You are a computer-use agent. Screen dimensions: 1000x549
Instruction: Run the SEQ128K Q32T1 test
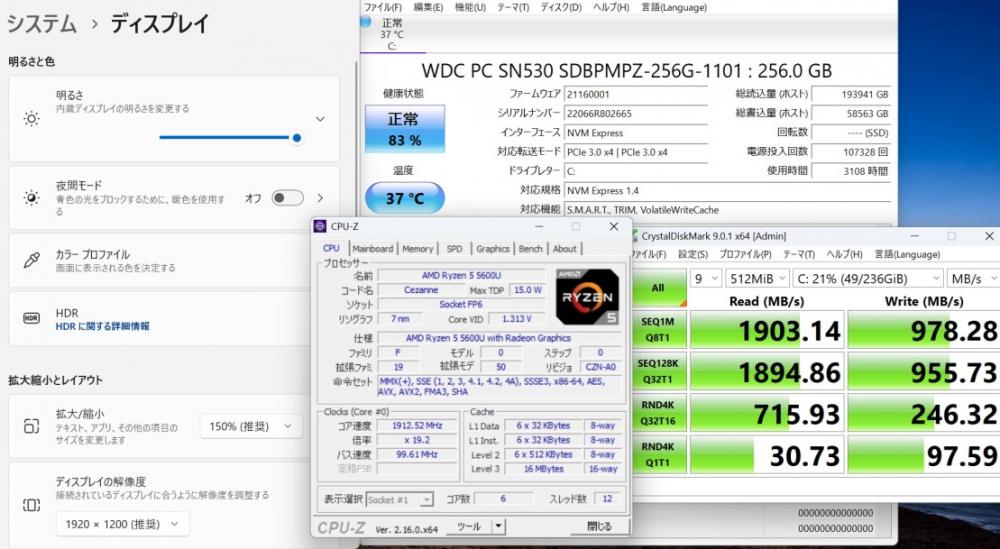658,371
